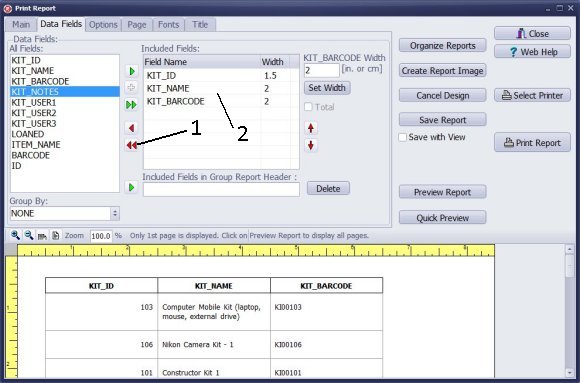Click the Set Width button
This screenshot has height=383, width=580.
327,88
